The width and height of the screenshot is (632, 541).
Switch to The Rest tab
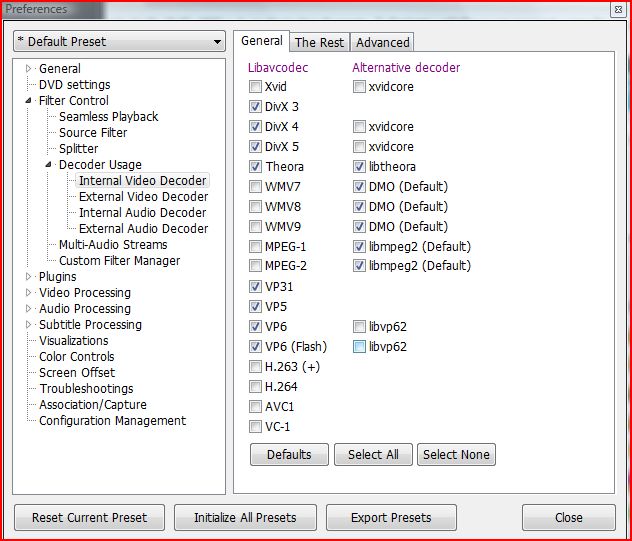(319, 42)
